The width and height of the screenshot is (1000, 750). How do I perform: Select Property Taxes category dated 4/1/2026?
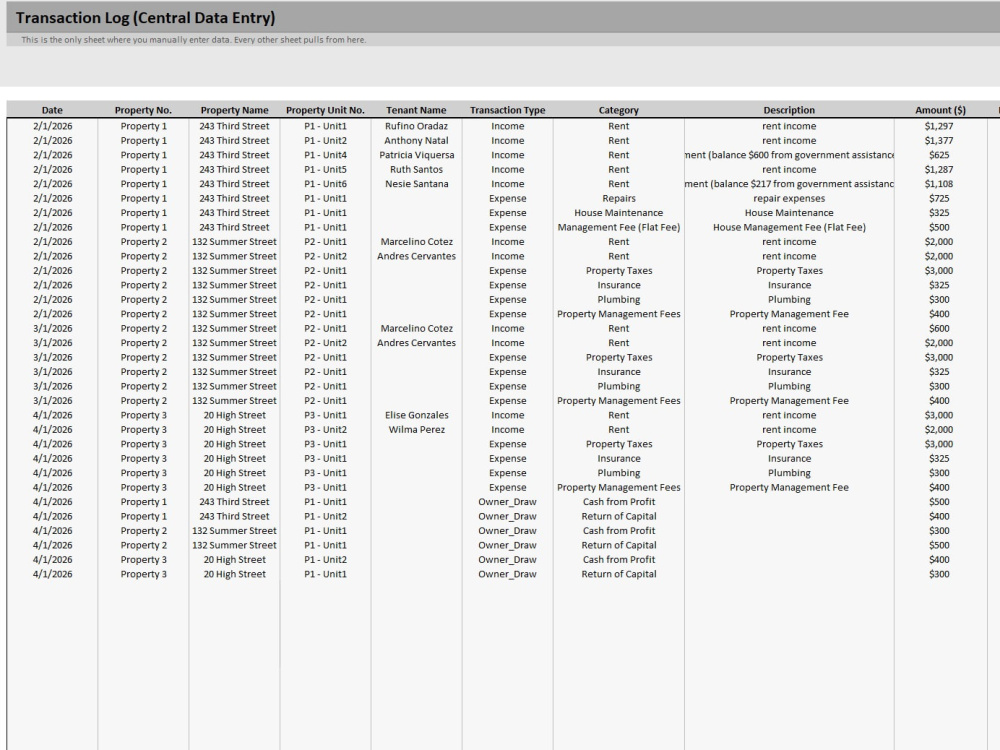[x=619, y=444]
